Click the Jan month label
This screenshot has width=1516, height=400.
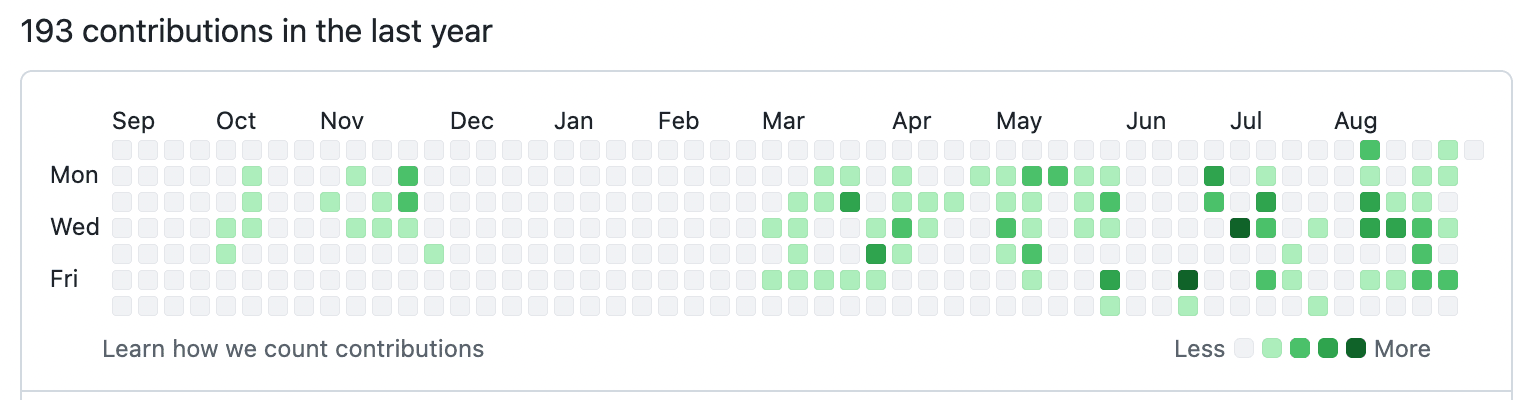[x=574, y=122]
